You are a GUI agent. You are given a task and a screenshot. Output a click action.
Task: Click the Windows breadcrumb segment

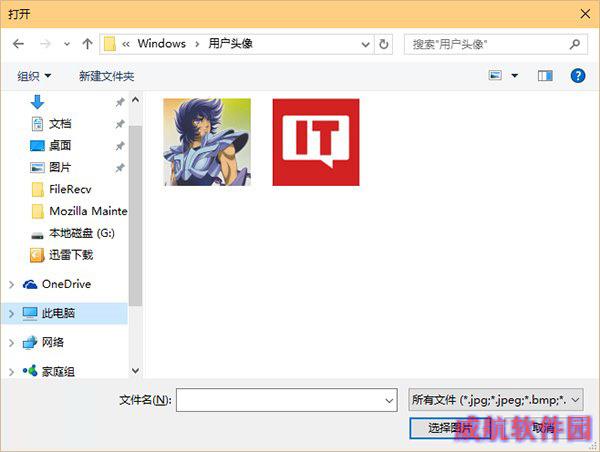point(161,44)
